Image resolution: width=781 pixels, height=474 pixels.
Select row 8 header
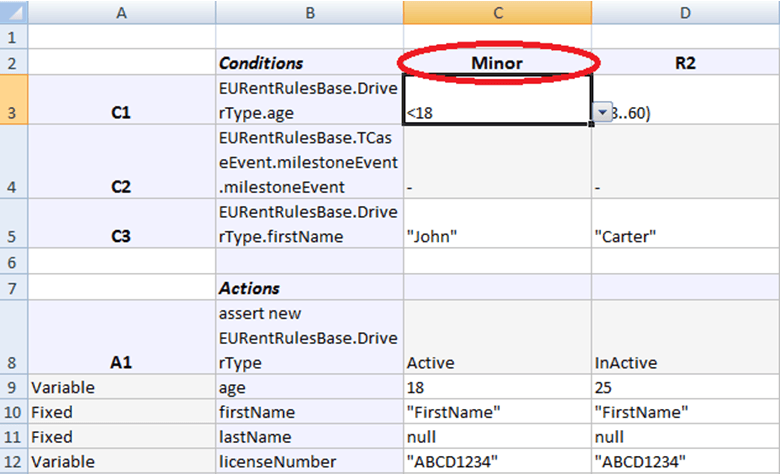coord(14,337)
